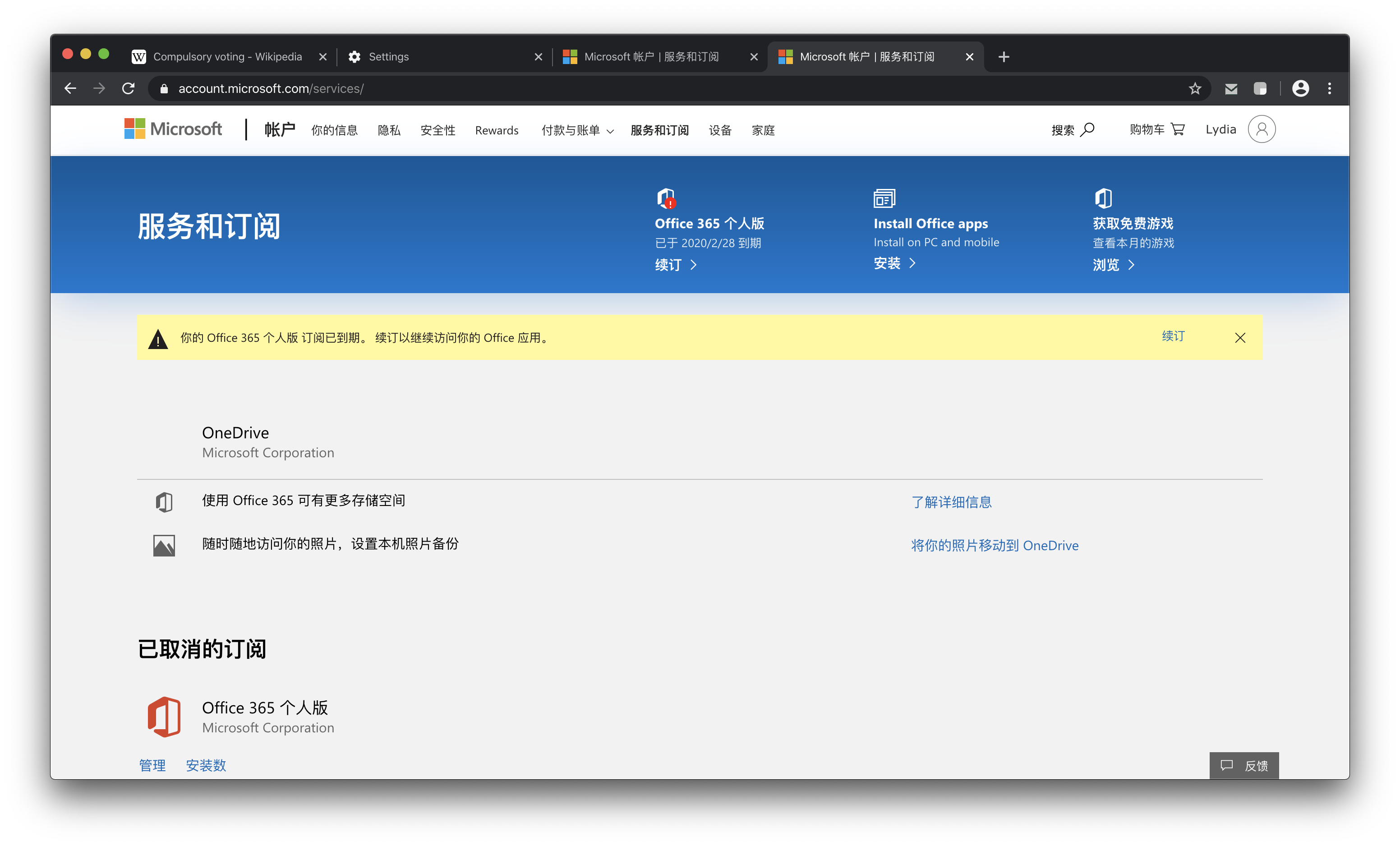Click the Office 365 alert icon
1400x846 pixels.
(667, 200)
